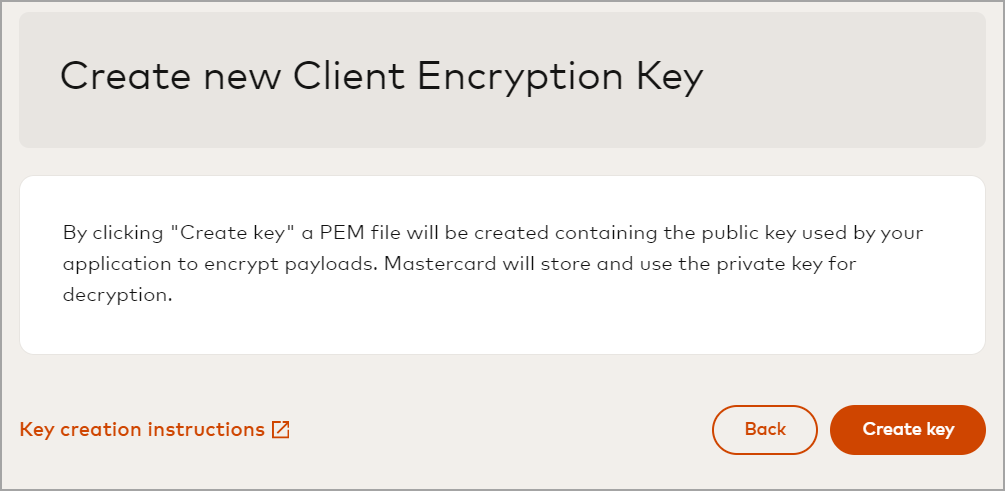Click the orange Create key button

tap(908, 429)
